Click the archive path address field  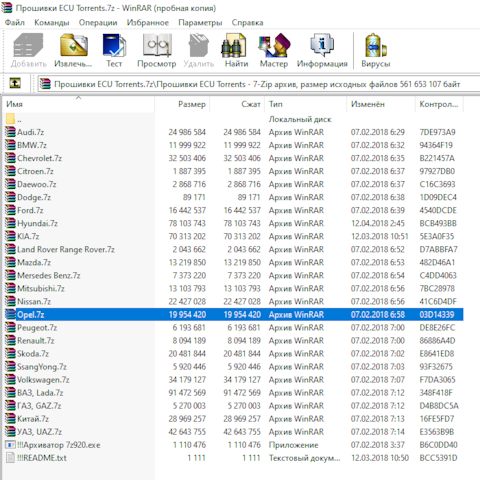point(258,84)
